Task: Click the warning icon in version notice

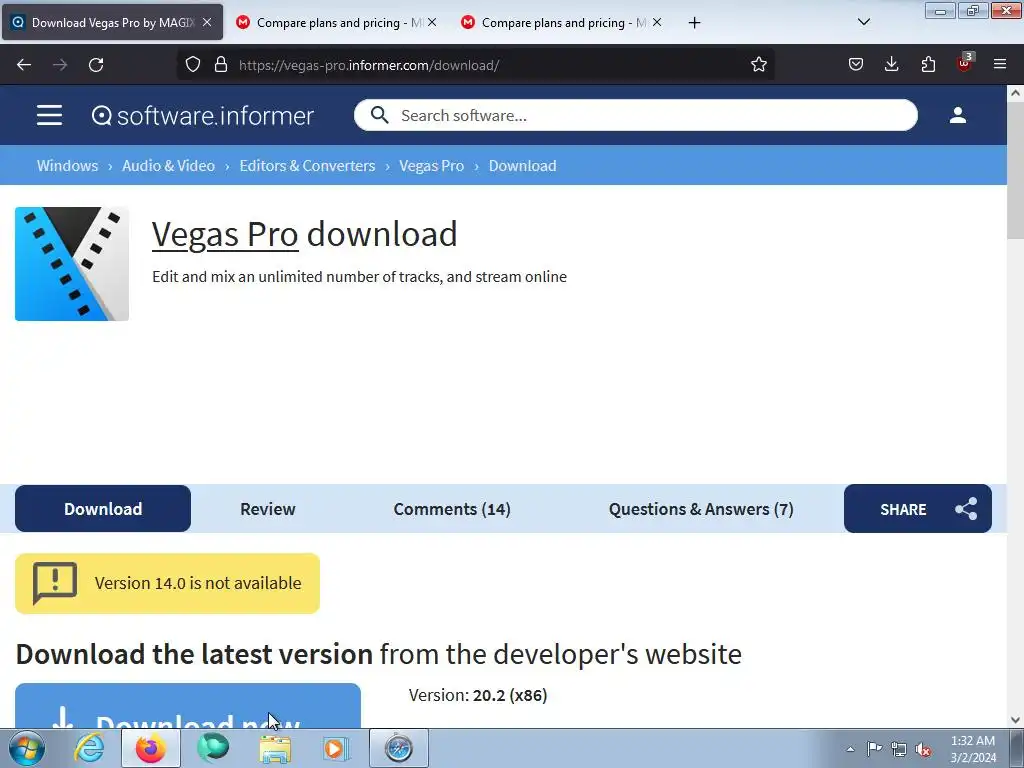Action: [x=55, y=583]
